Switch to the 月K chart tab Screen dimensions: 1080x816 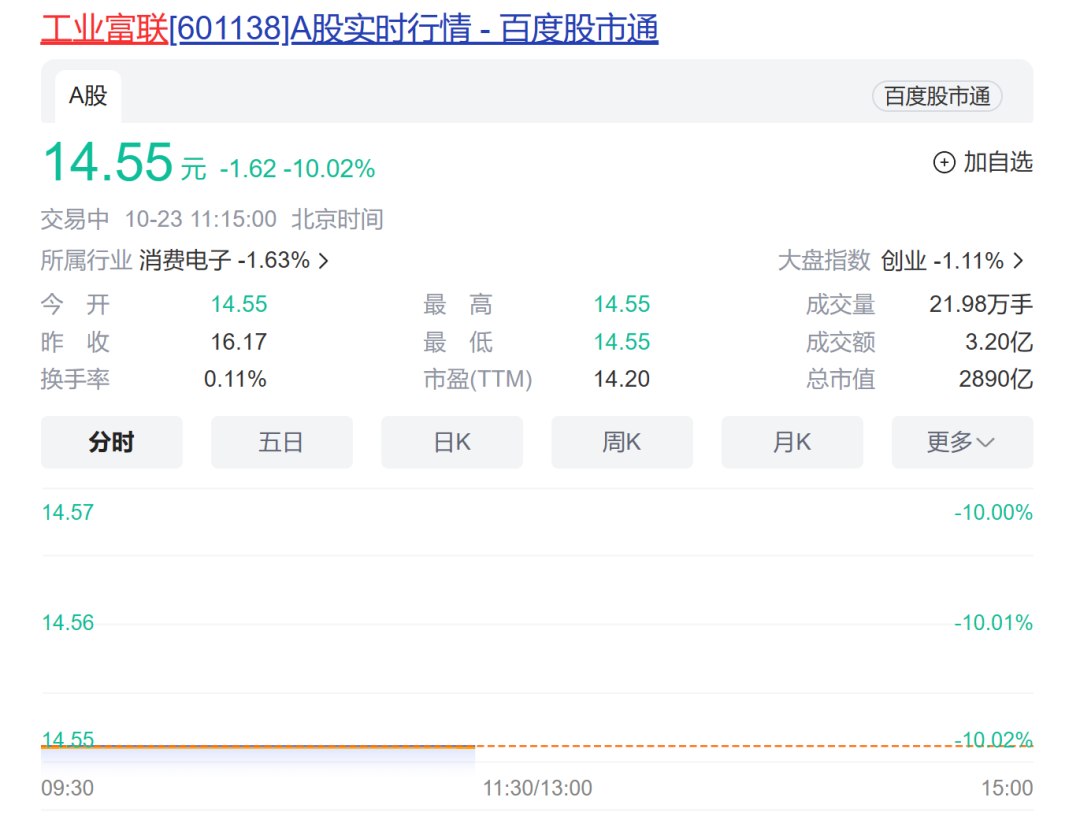click(792, 442)
